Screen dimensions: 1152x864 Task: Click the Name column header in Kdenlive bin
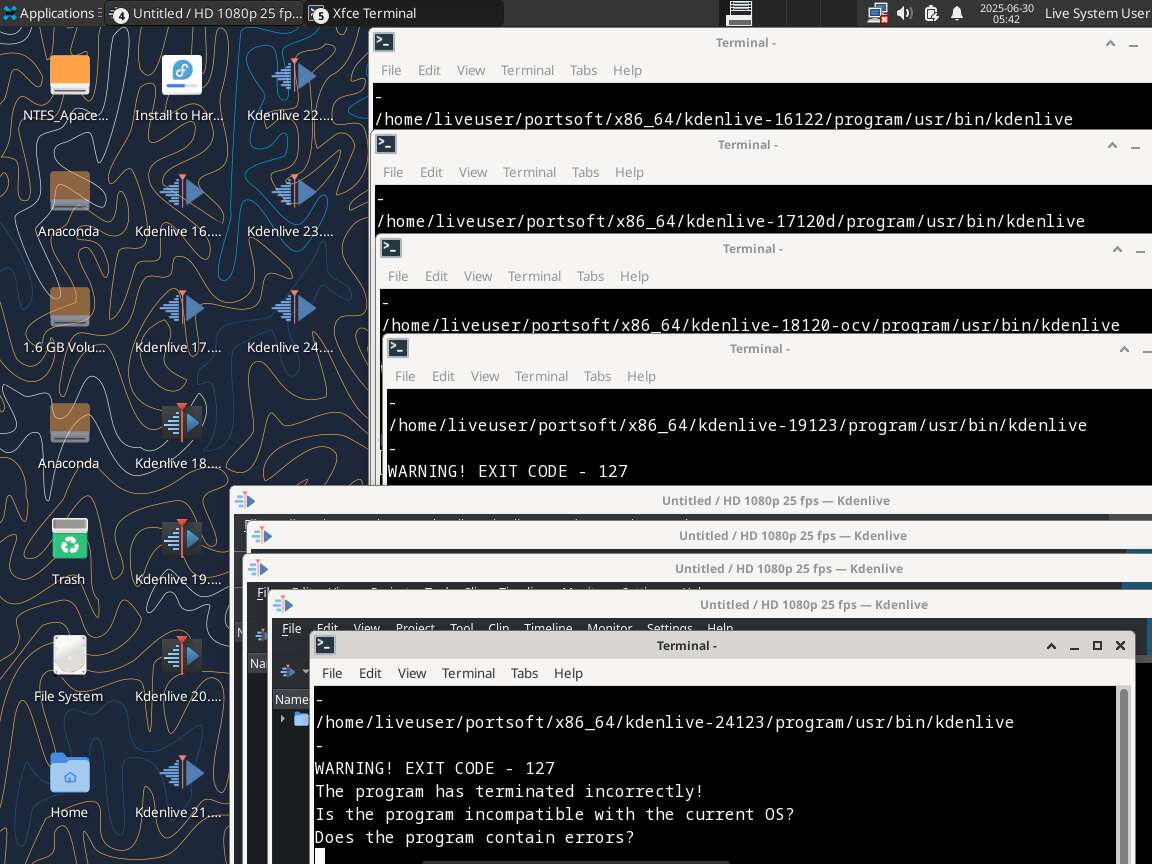coord(292,699)
